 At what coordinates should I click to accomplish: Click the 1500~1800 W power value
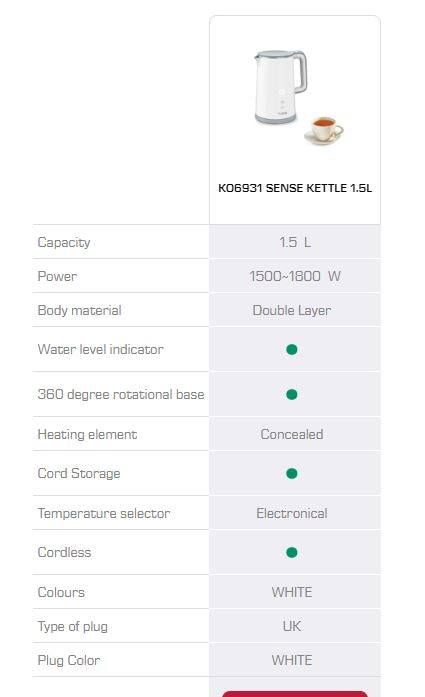tap(295, 276)
